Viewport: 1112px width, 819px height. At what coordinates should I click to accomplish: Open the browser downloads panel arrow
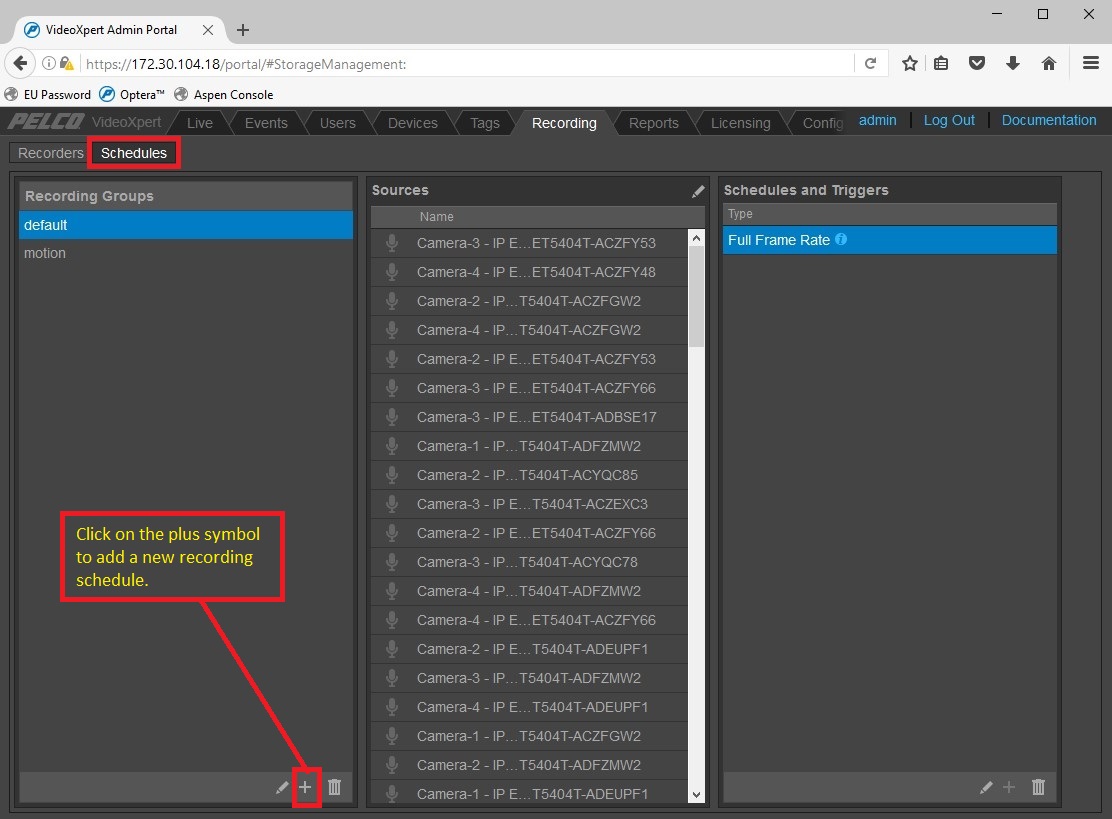(x=1013, y=63)
